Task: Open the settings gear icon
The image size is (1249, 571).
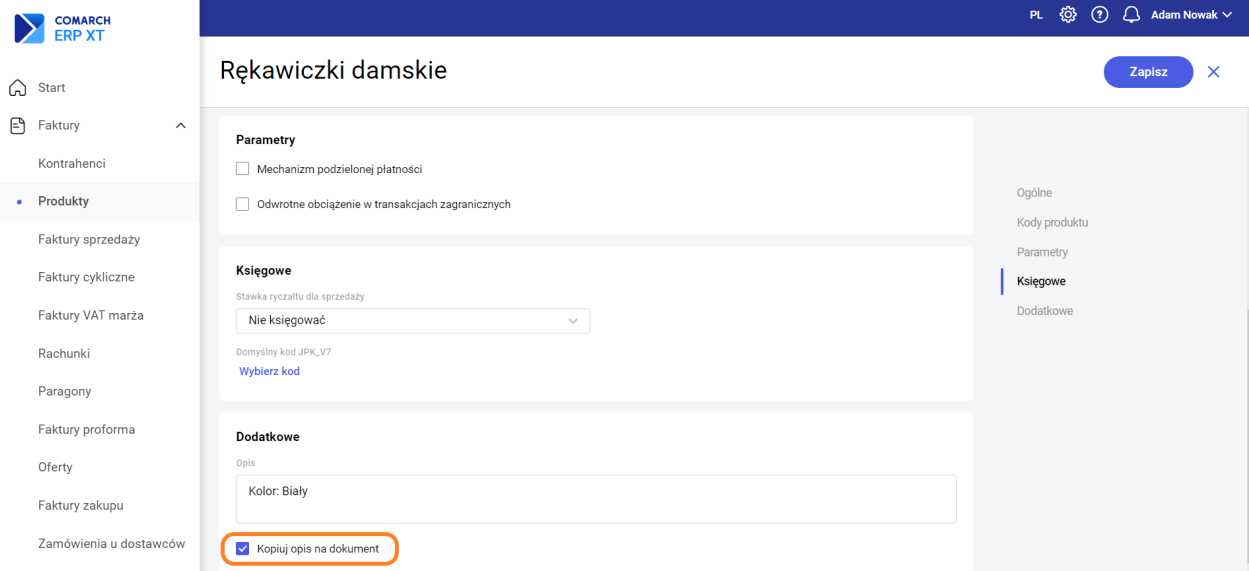Action: tap(1068, 15)
